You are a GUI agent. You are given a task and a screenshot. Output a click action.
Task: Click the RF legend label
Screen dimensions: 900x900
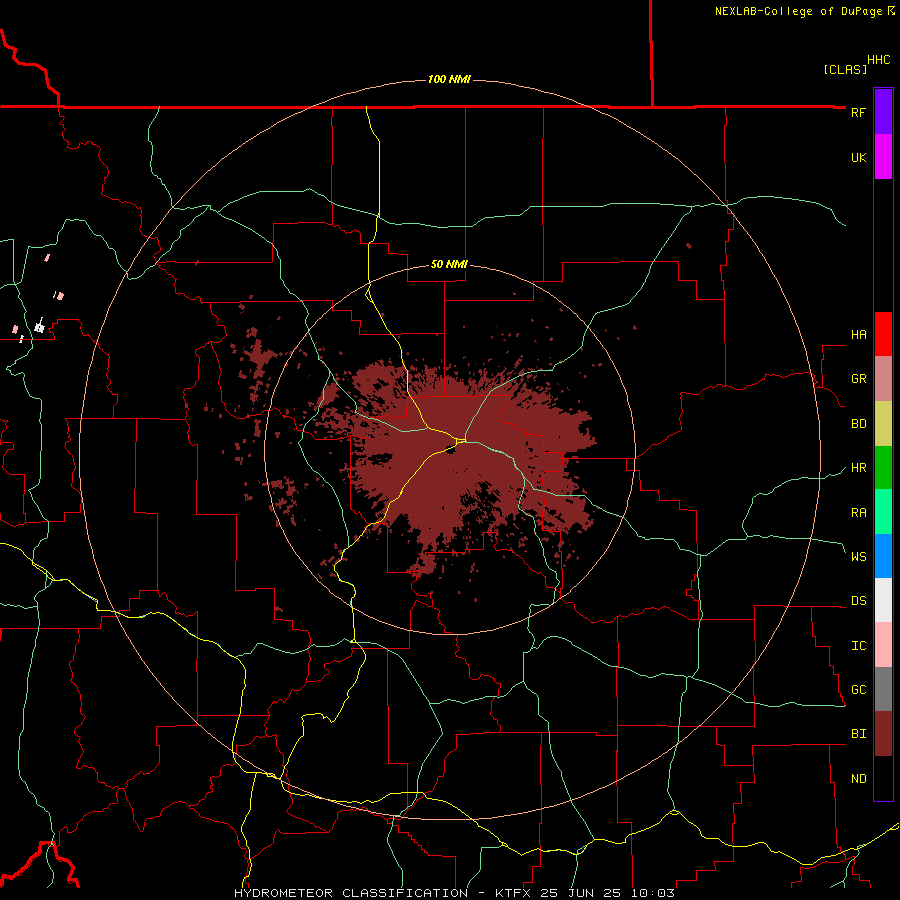pyautogui.click(x=858, y=112)
